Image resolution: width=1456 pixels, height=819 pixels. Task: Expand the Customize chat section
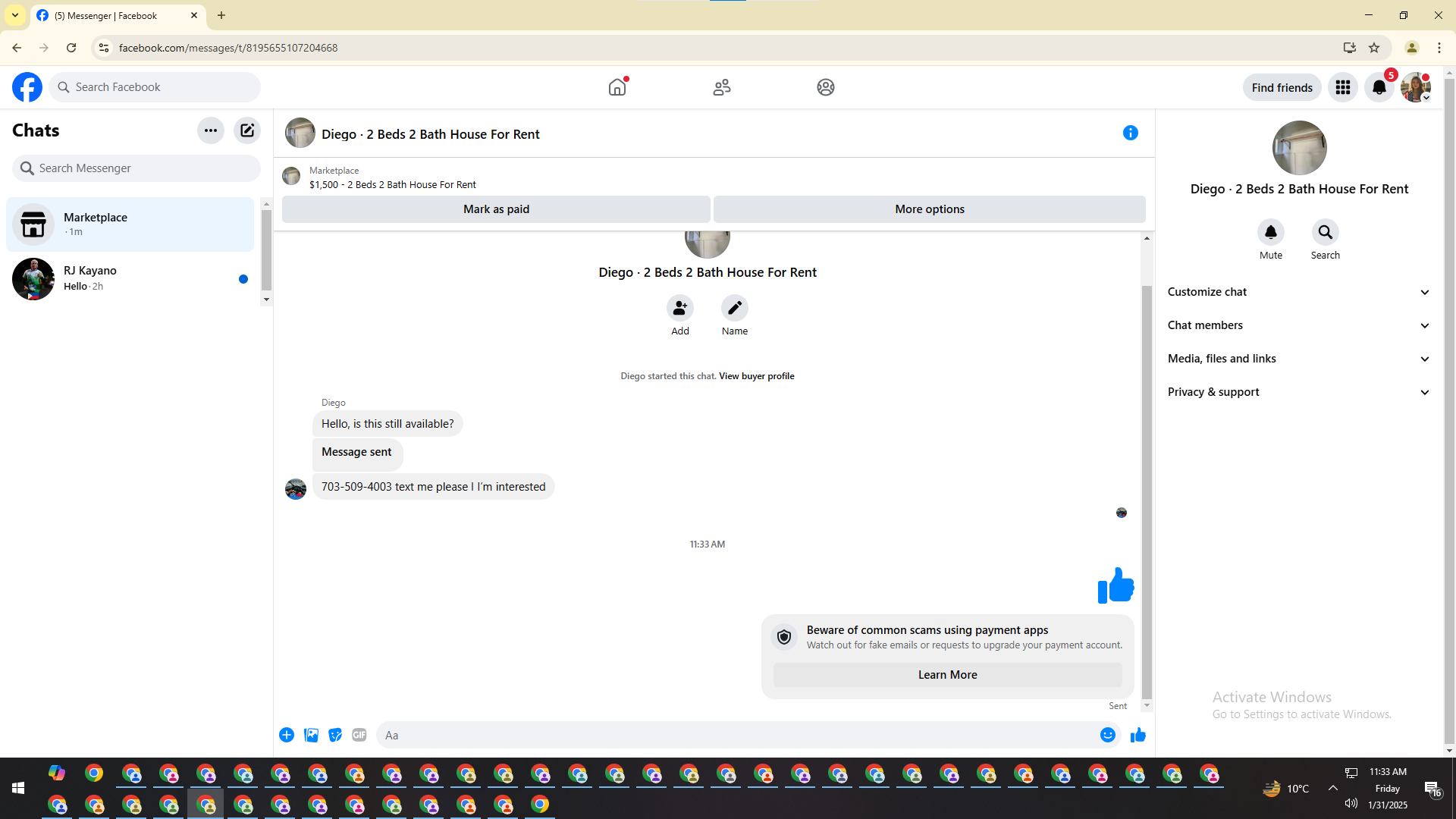point(1299,292)
